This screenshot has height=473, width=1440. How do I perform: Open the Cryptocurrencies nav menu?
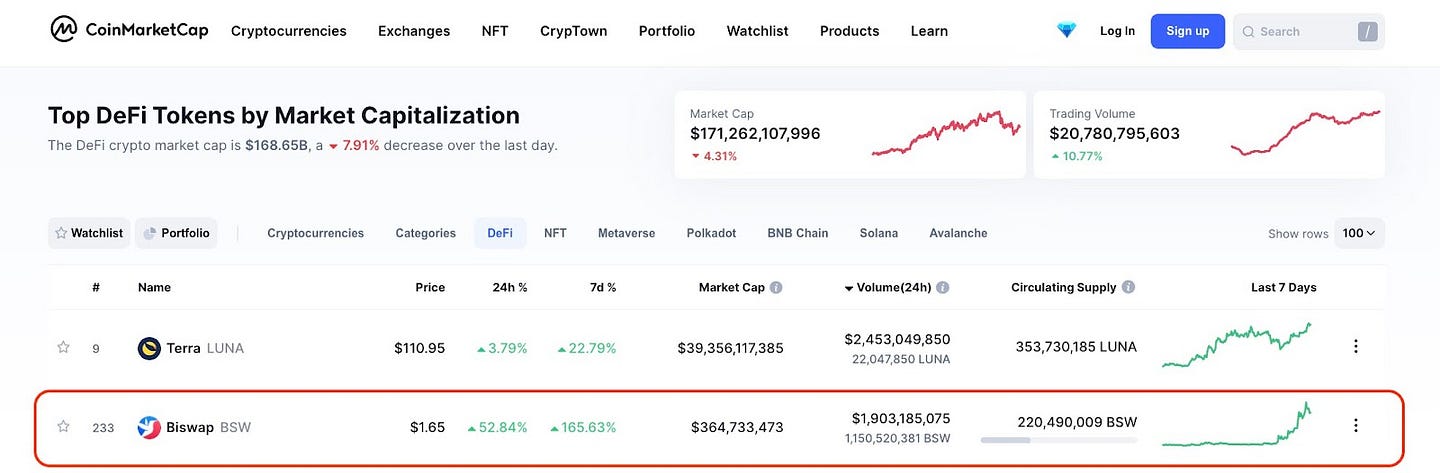click(288, 31)
